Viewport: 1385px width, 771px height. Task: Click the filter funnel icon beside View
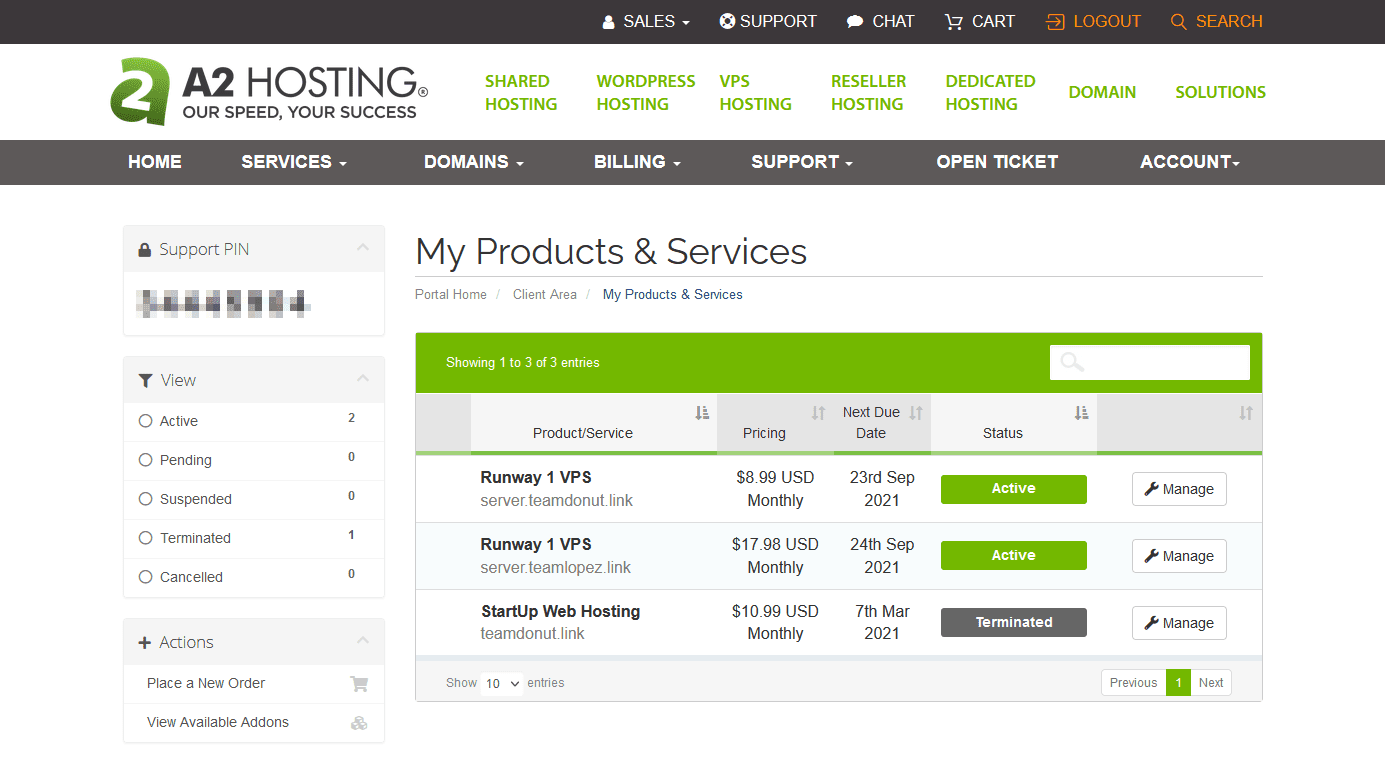click(146, 380)
